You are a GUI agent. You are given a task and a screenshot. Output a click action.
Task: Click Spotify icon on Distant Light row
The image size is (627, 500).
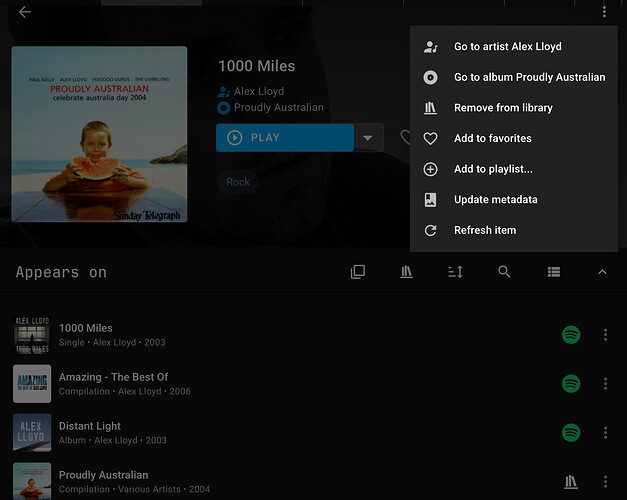(571, 433)
